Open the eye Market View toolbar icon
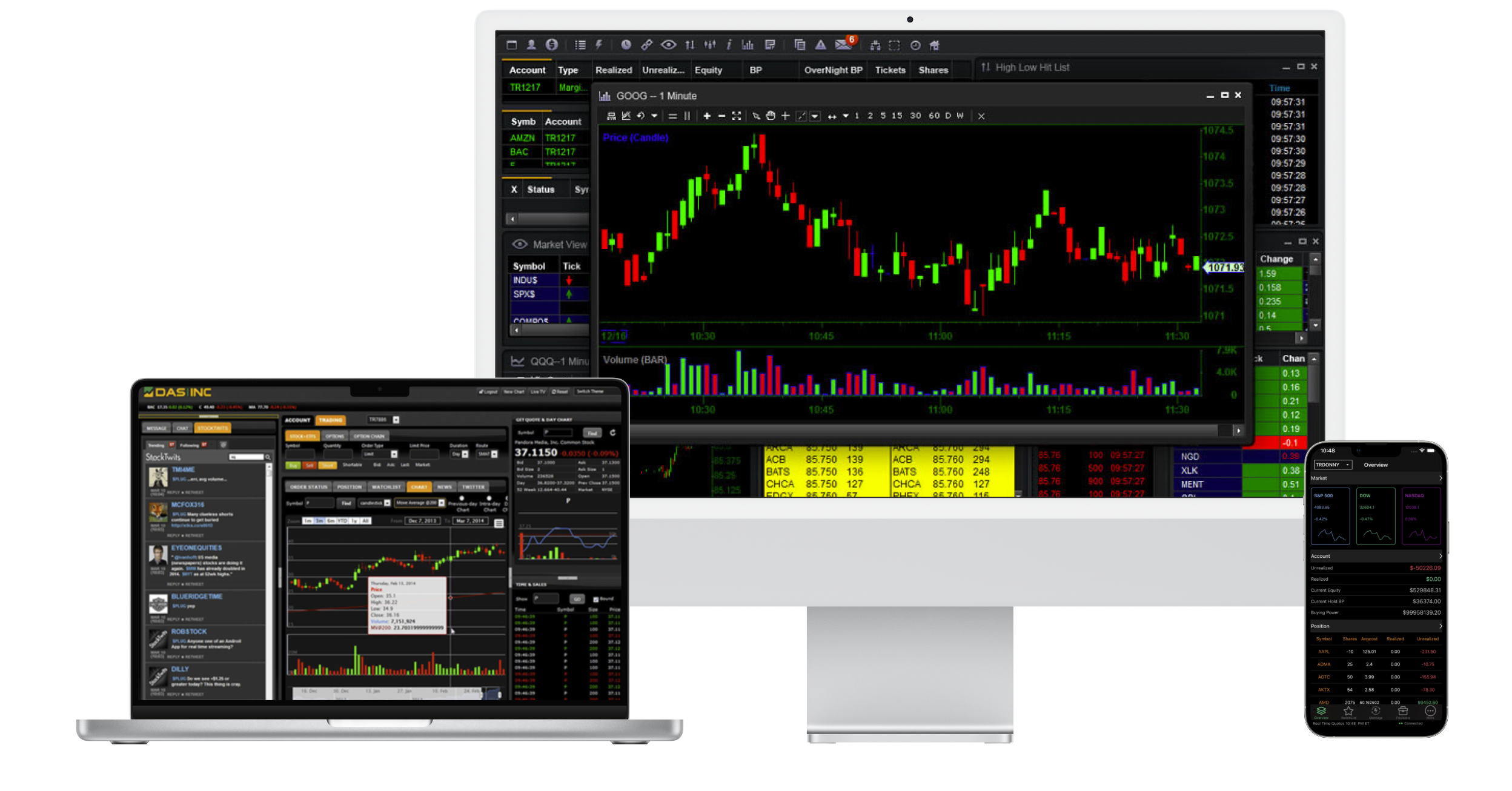The image size is (1512, 791). pos(668,45)
